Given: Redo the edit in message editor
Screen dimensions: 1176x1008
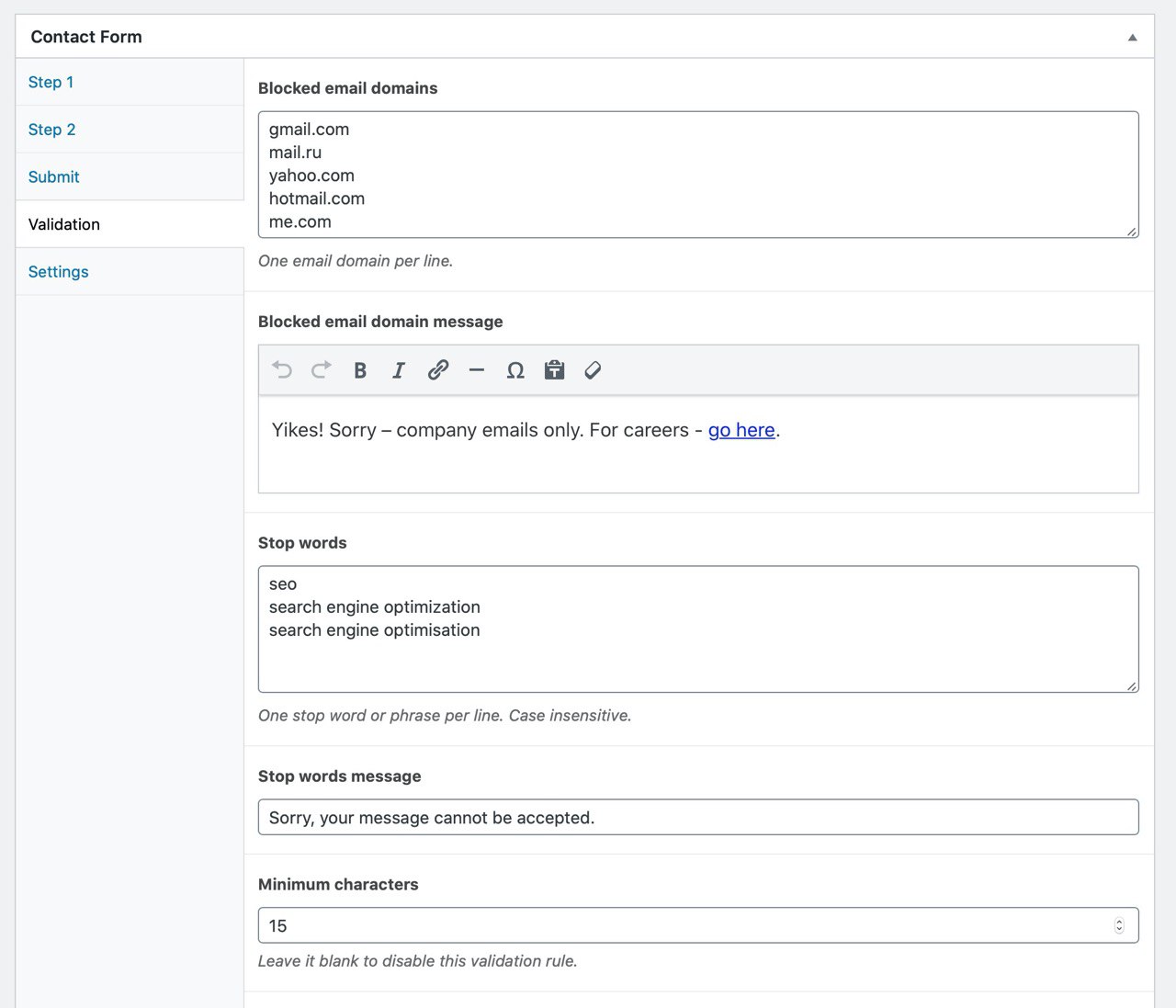Looking at the screenshot, I should click(x=321, y=370).
